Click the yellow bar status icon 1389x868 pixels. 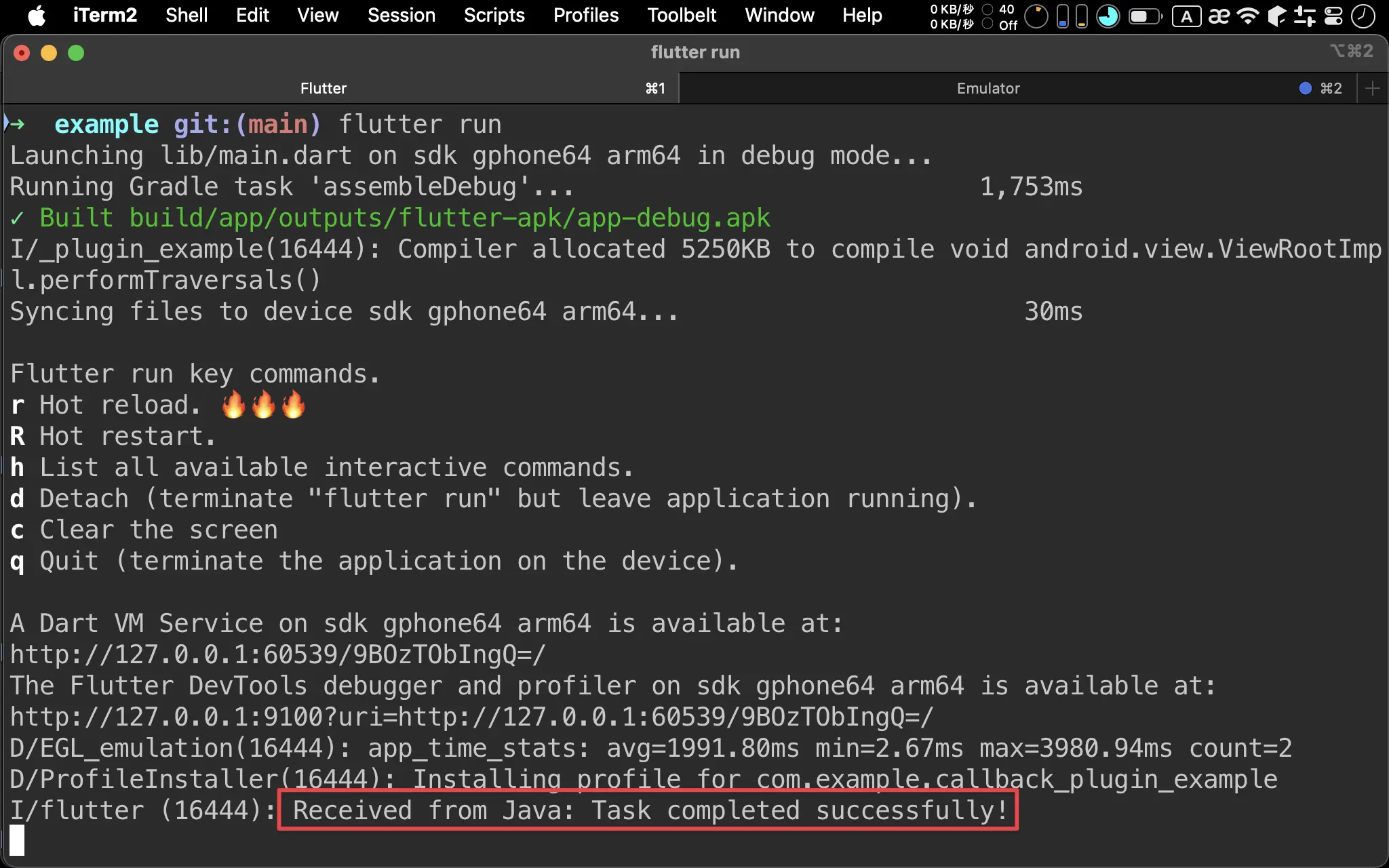tap(1082, 16)
